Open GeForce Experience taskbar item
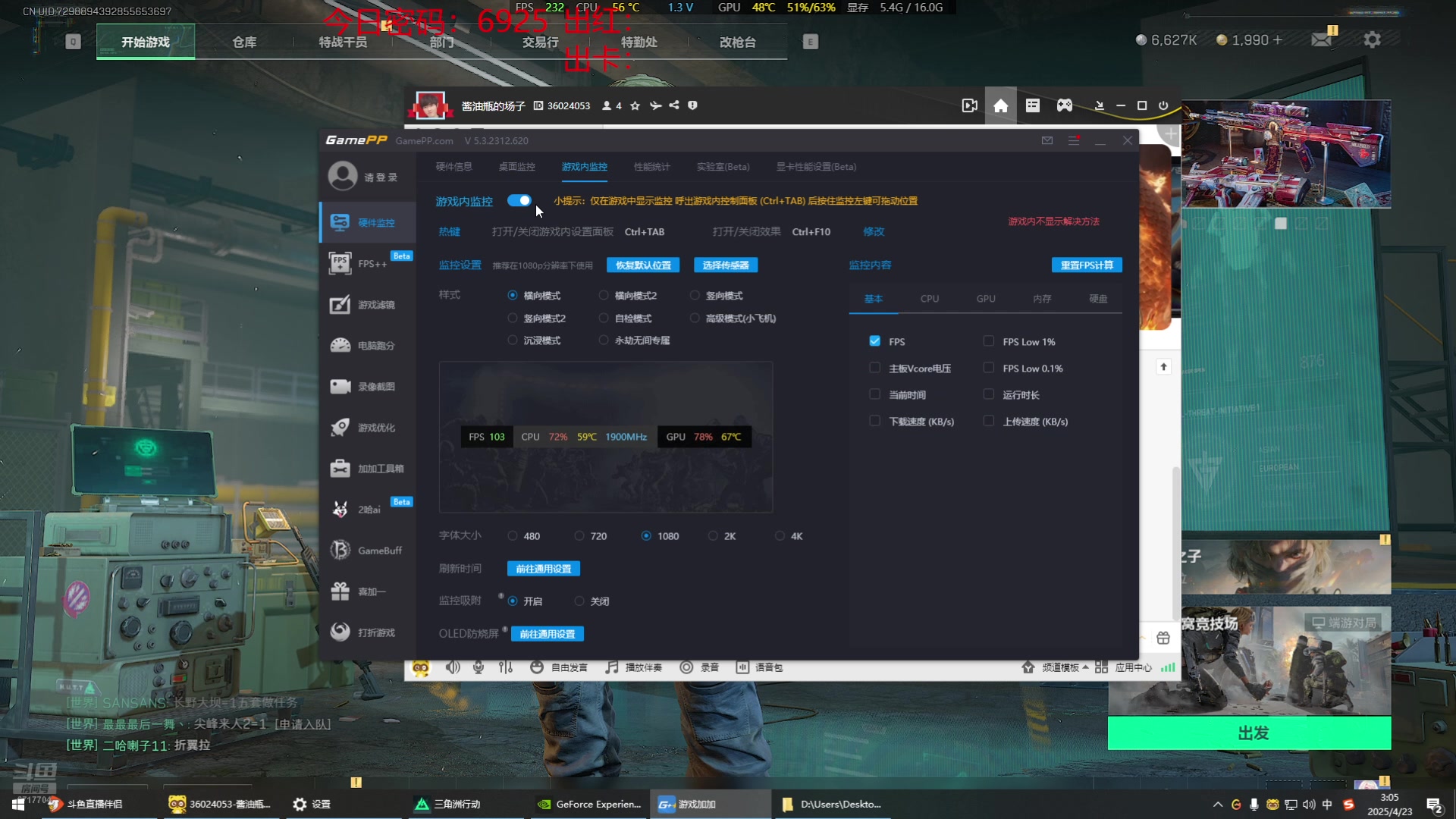The width and height of the screenshot is (1456, 819). pyautogui.click(x=590, y=804)
